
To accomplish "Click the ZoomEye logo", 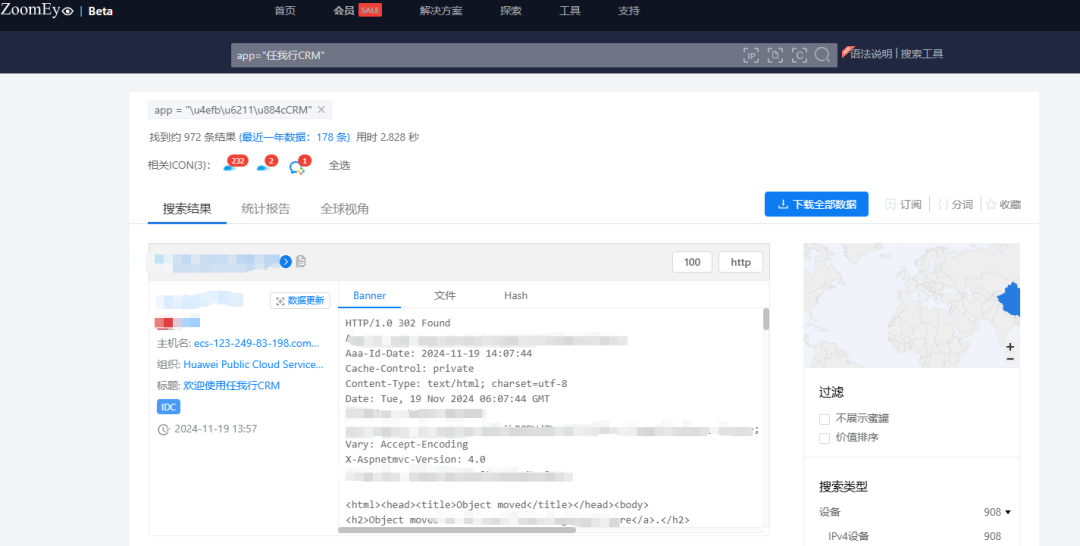I will click(x=37, y=10).
